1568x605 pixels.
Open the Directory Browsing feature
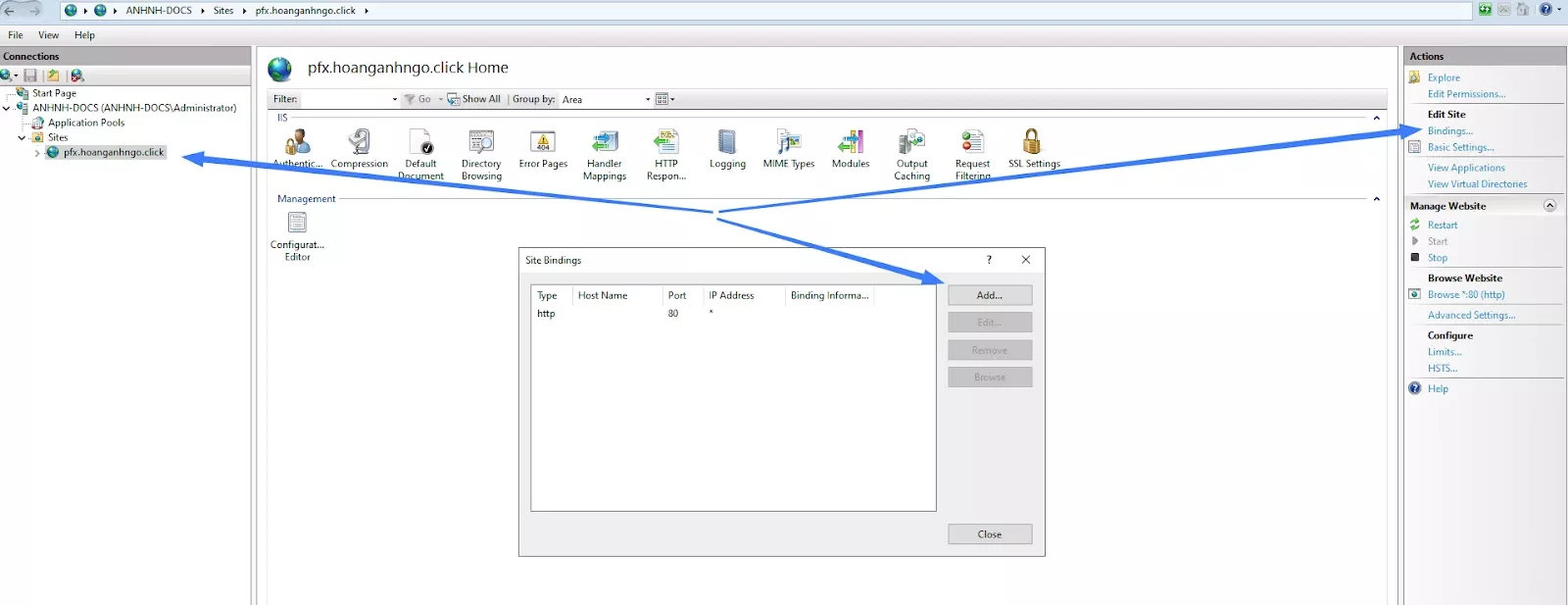pyautogui.click(x=481, y=143)
